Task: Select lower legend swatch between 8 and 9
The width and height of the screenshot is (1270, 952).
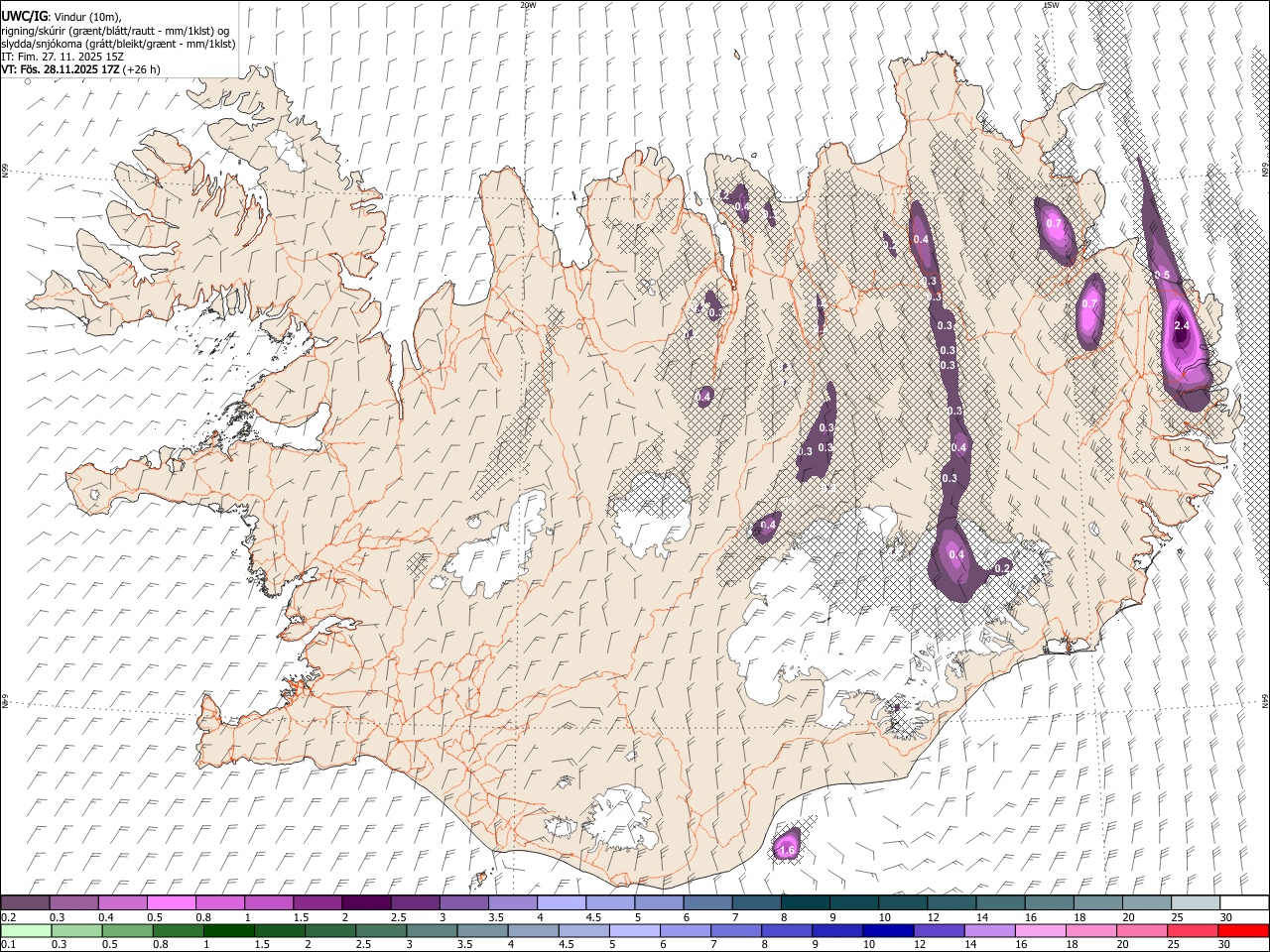Action: pyautogui.click(x=787, y=930)
